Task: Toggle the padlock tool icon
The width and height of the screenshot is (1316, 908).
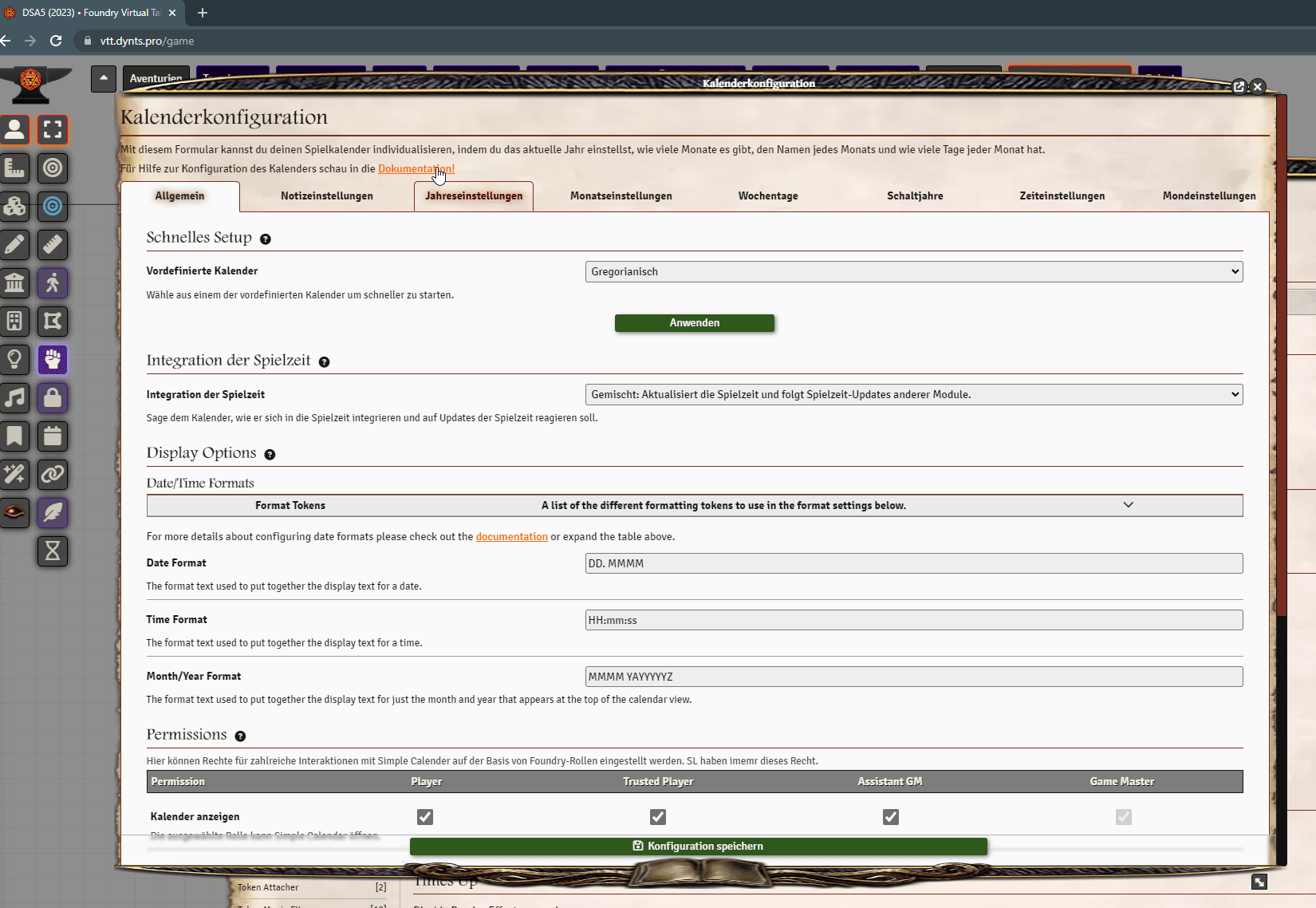Action: point(53,398)
